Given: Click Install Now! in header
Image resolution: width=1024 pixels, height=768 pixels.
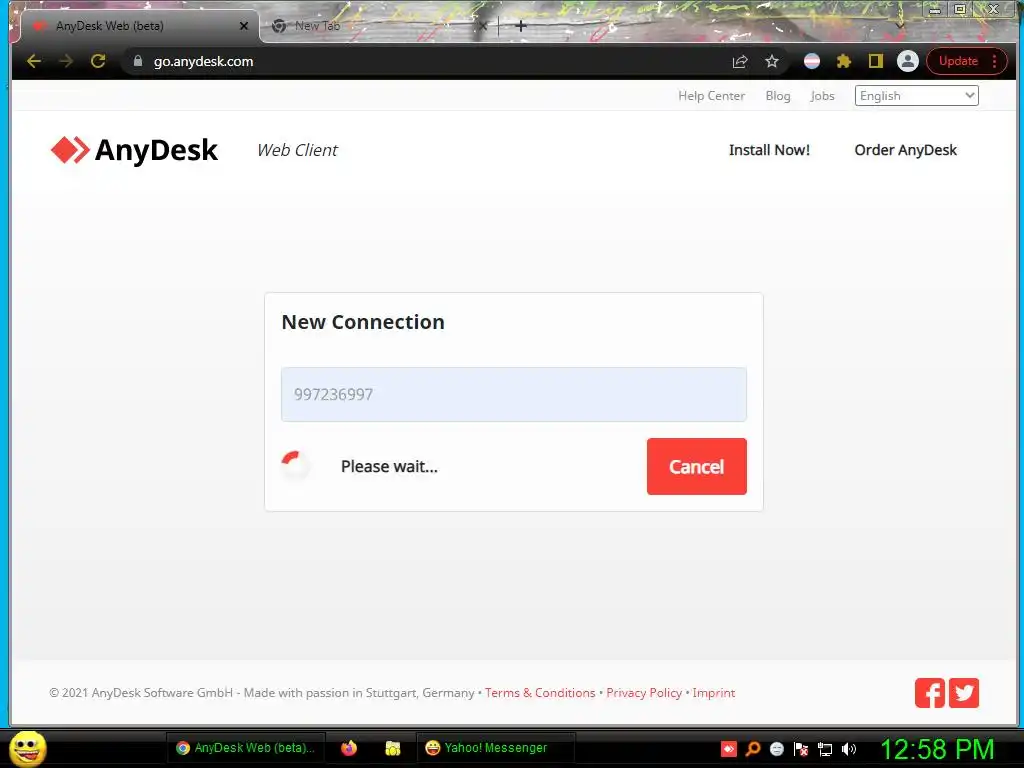Looking at the screenshot, I should [769, 150].
